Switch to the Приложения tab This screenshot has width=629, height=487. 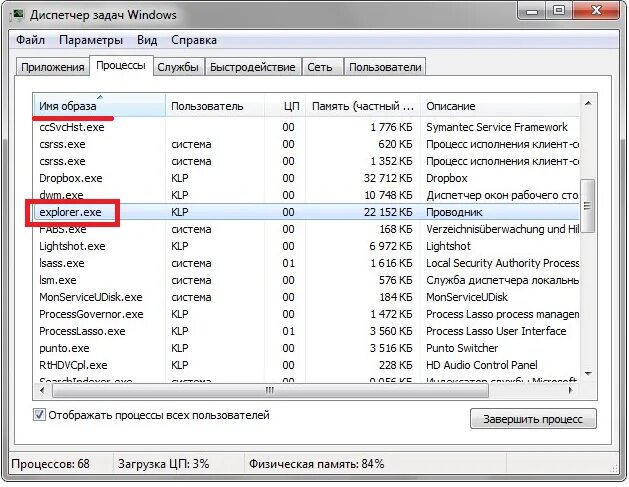click(x=53, y=67)
